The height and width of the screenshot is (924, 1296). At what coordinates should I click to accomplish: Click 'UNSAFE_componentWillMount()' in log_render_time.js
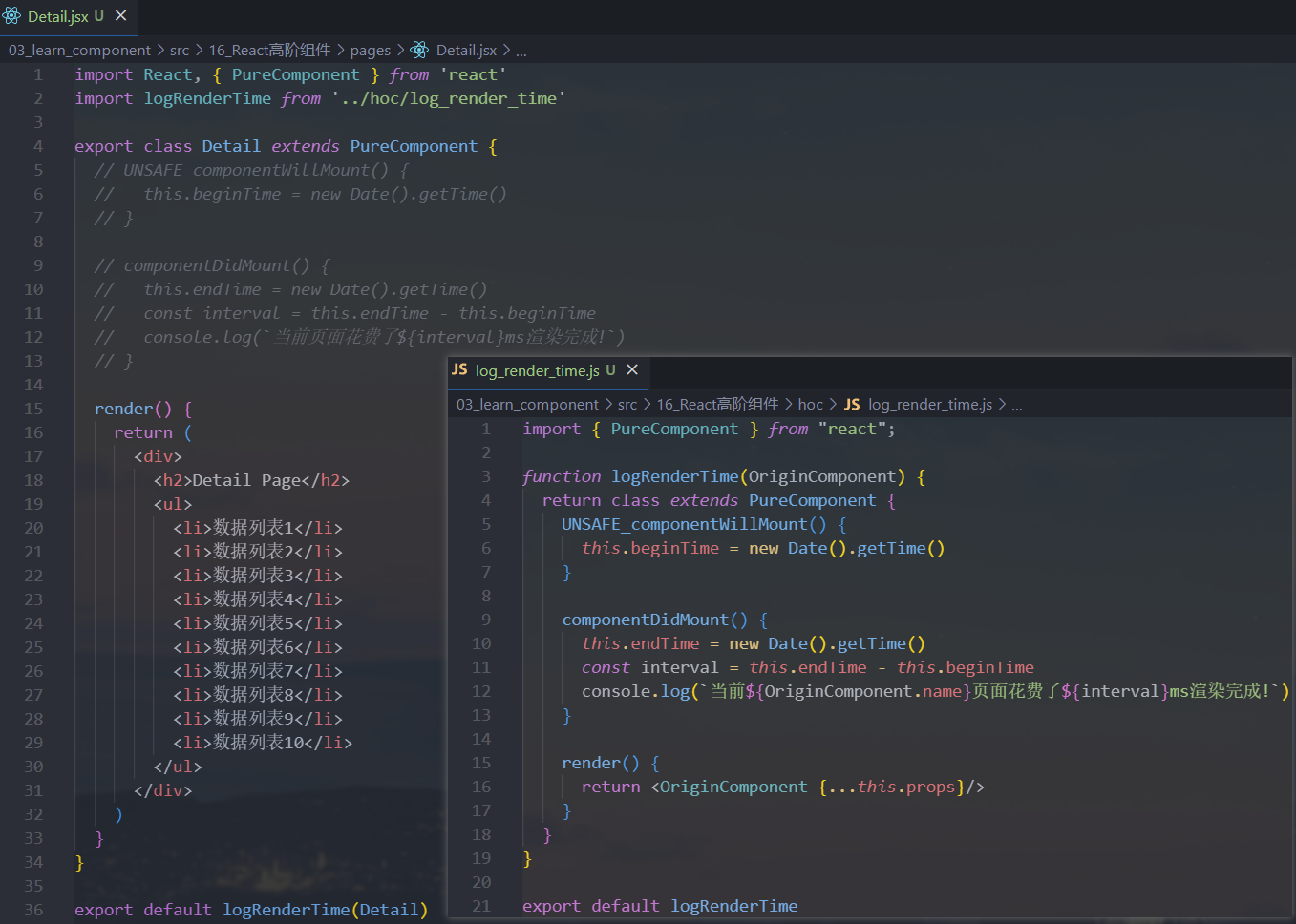(694, 524)
